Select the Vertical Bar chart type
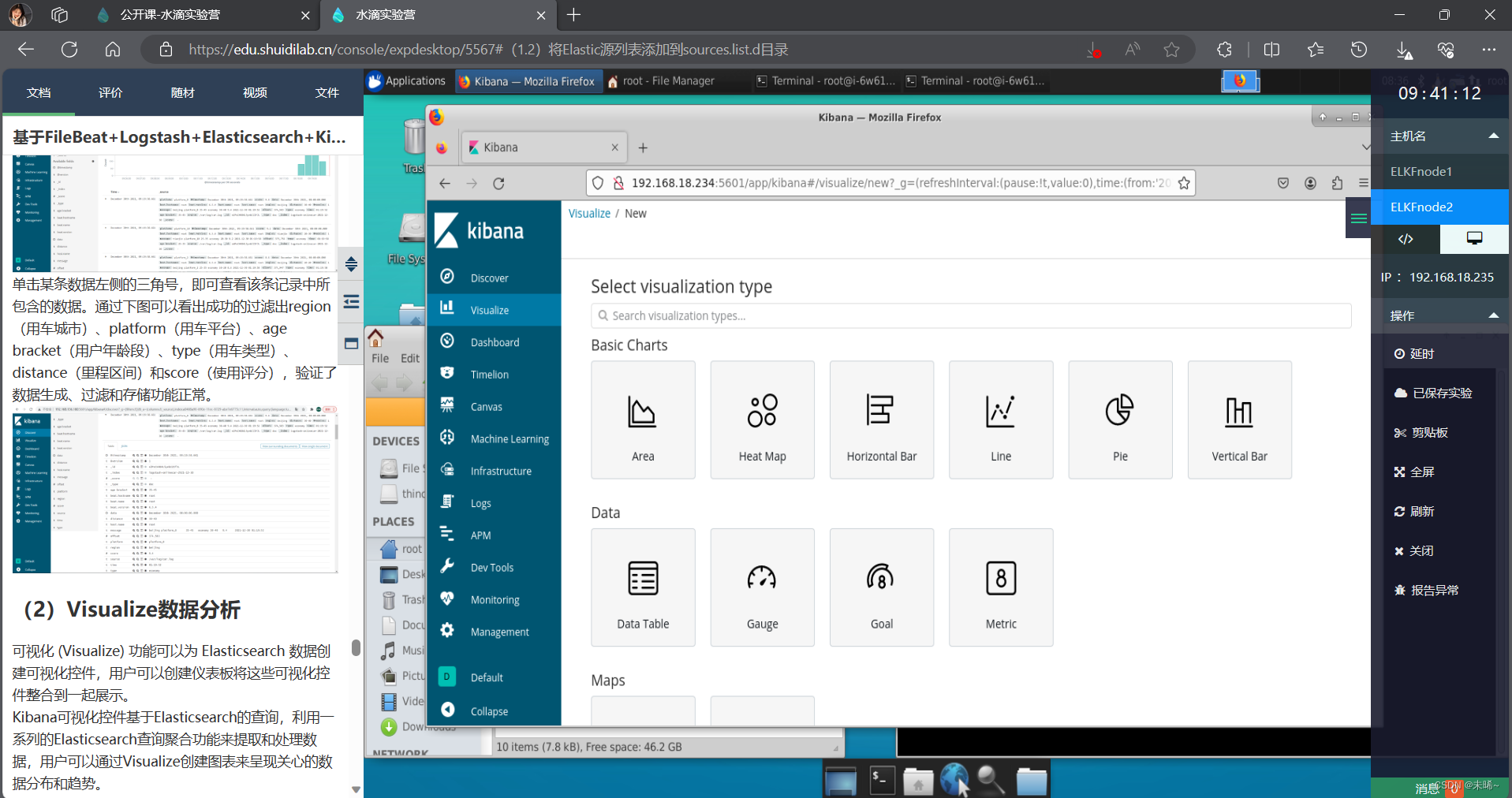Screen dimensions: 1512x798 (x=1239, y=420)
